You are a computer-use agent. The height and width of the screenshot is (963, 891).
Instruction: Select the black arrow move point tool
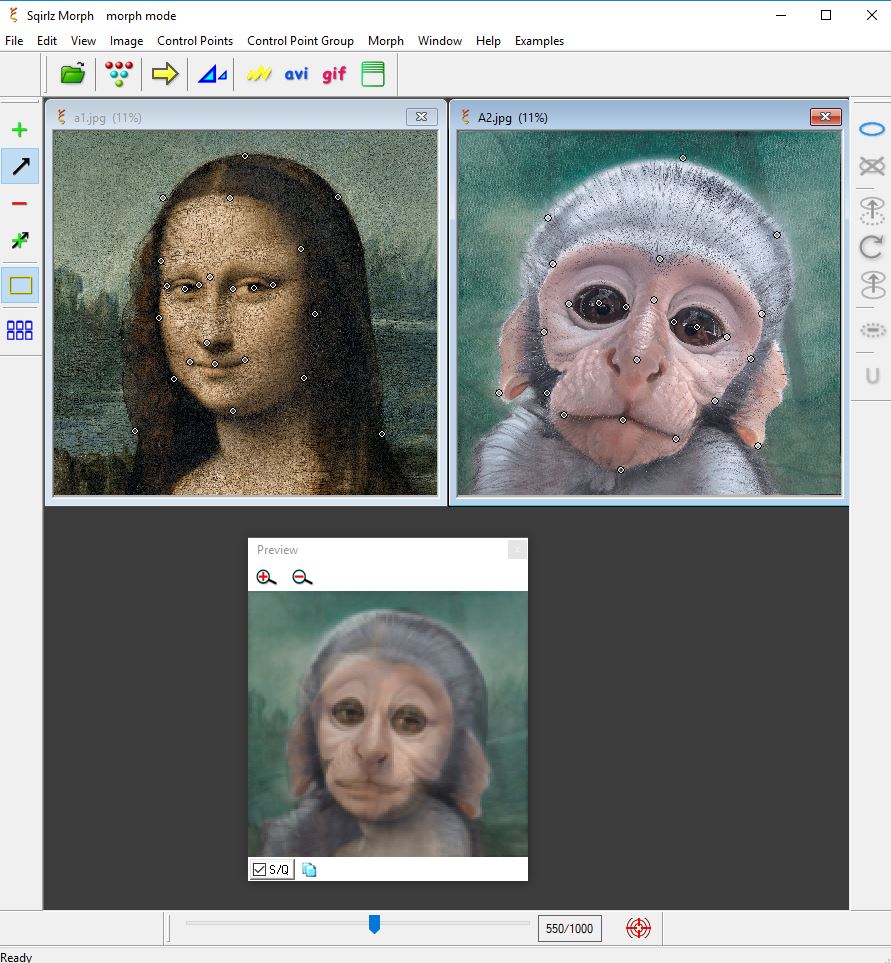tap(20, 166)
